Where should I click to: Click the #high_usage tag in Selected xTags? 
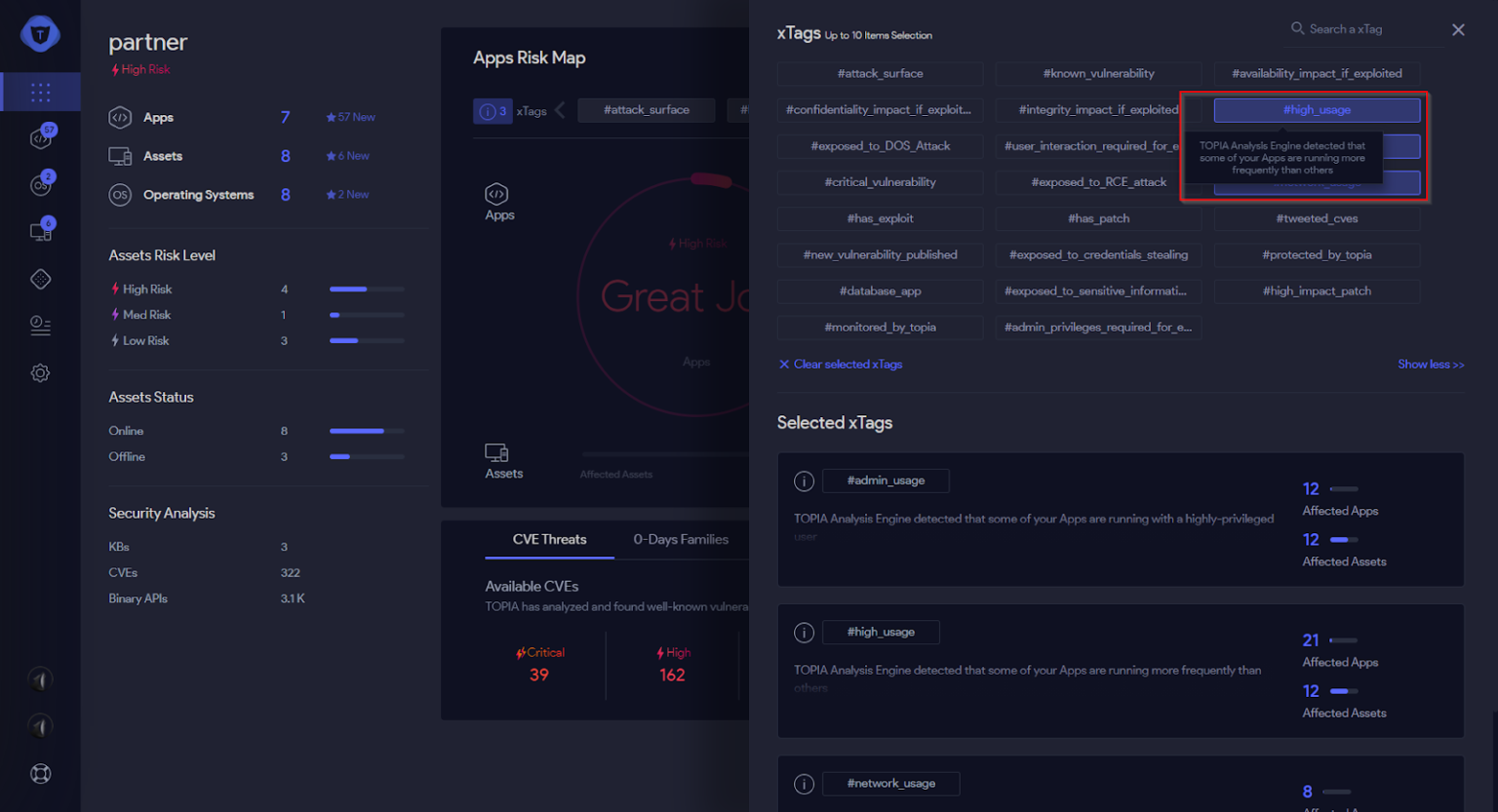tap(881, 633)
